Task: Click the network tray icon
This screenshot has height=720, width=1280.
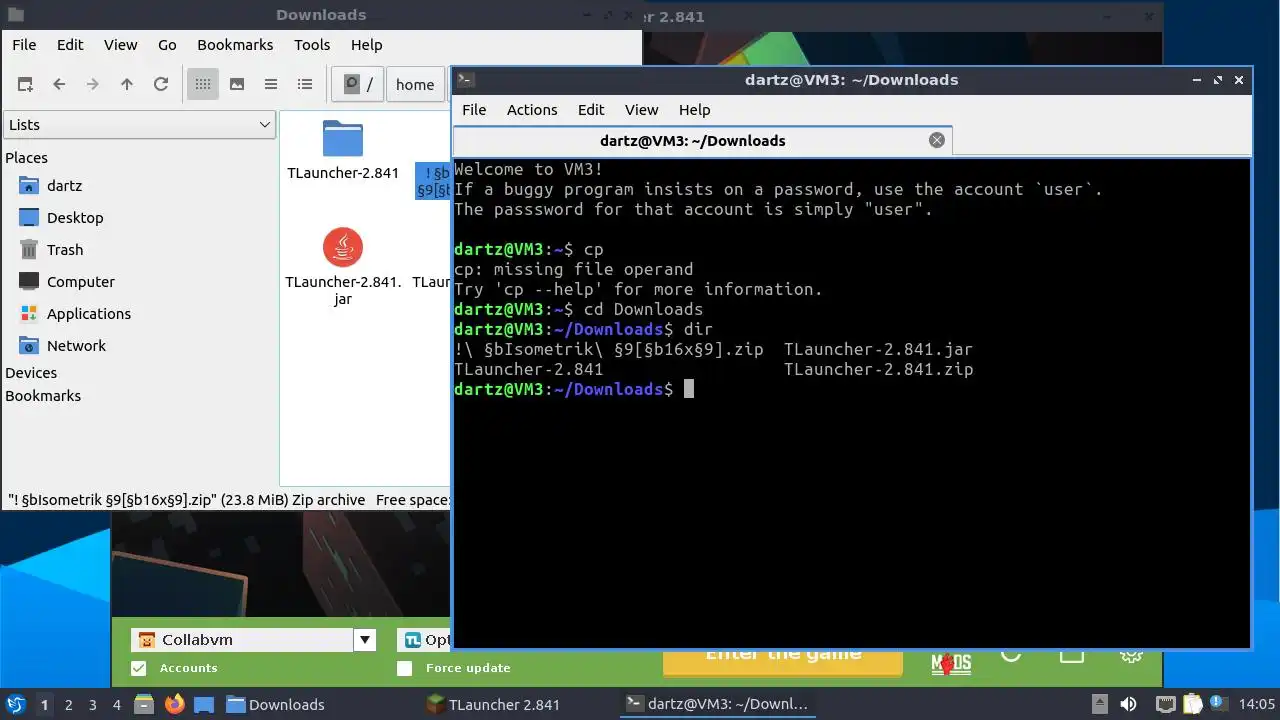Action: [1165, 704]
